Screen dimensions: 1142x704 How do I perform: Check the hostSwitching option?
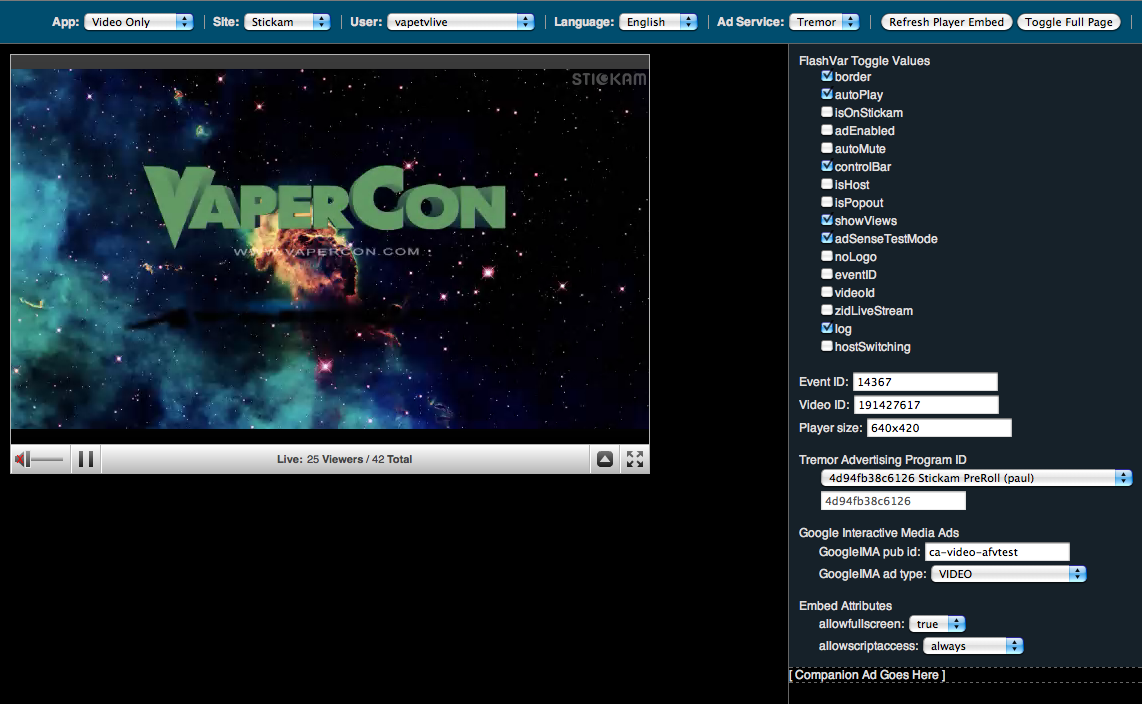click(827, 346)
